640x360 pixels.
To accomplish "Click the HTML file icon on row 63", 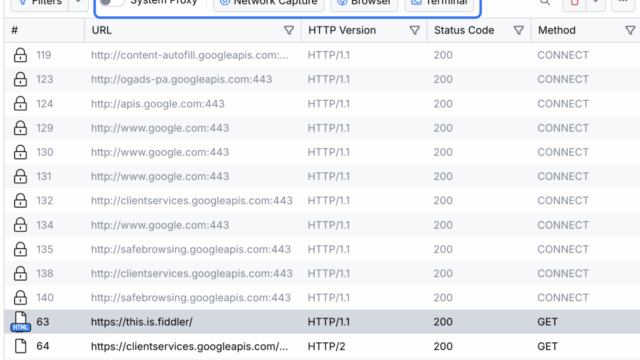I will tap(20, 322).
